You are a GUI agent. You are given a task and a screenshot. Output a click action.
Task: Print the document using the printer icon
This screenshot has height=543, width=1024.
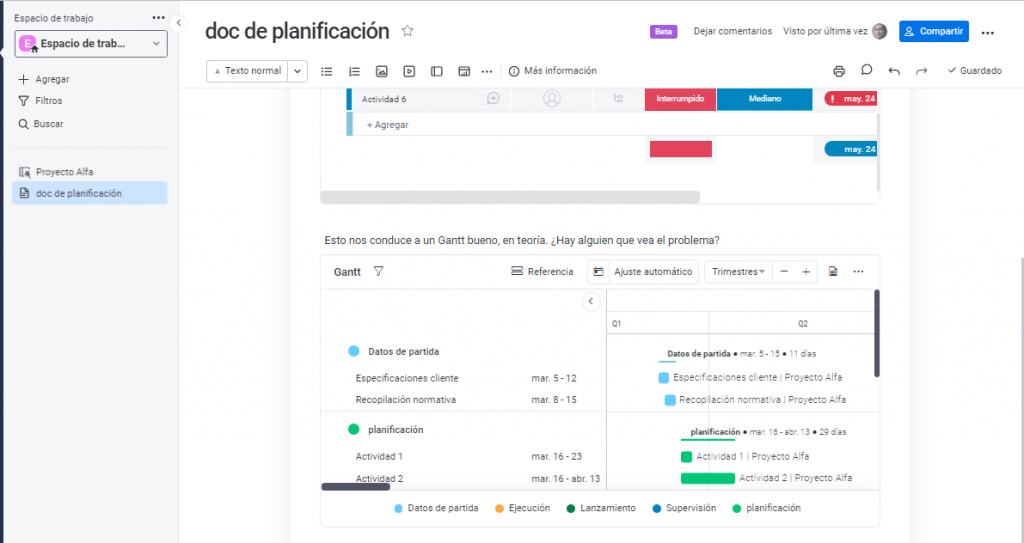(x=839, y=71)
